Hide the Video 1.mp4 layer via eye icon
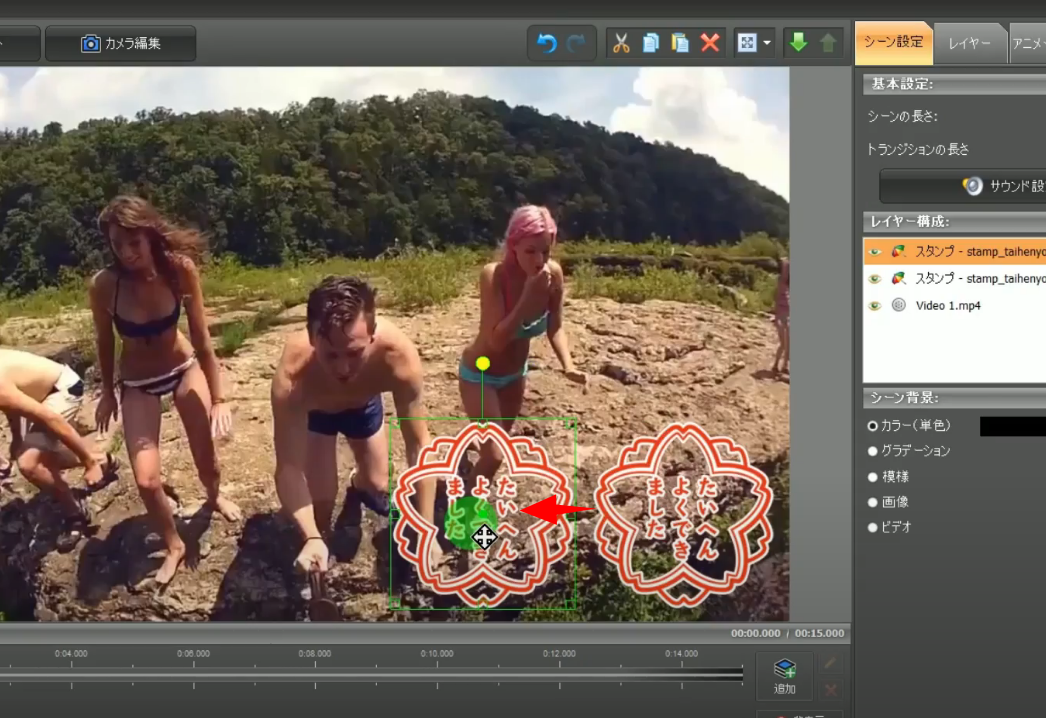 pyautogui.click(x=875, y=306)
